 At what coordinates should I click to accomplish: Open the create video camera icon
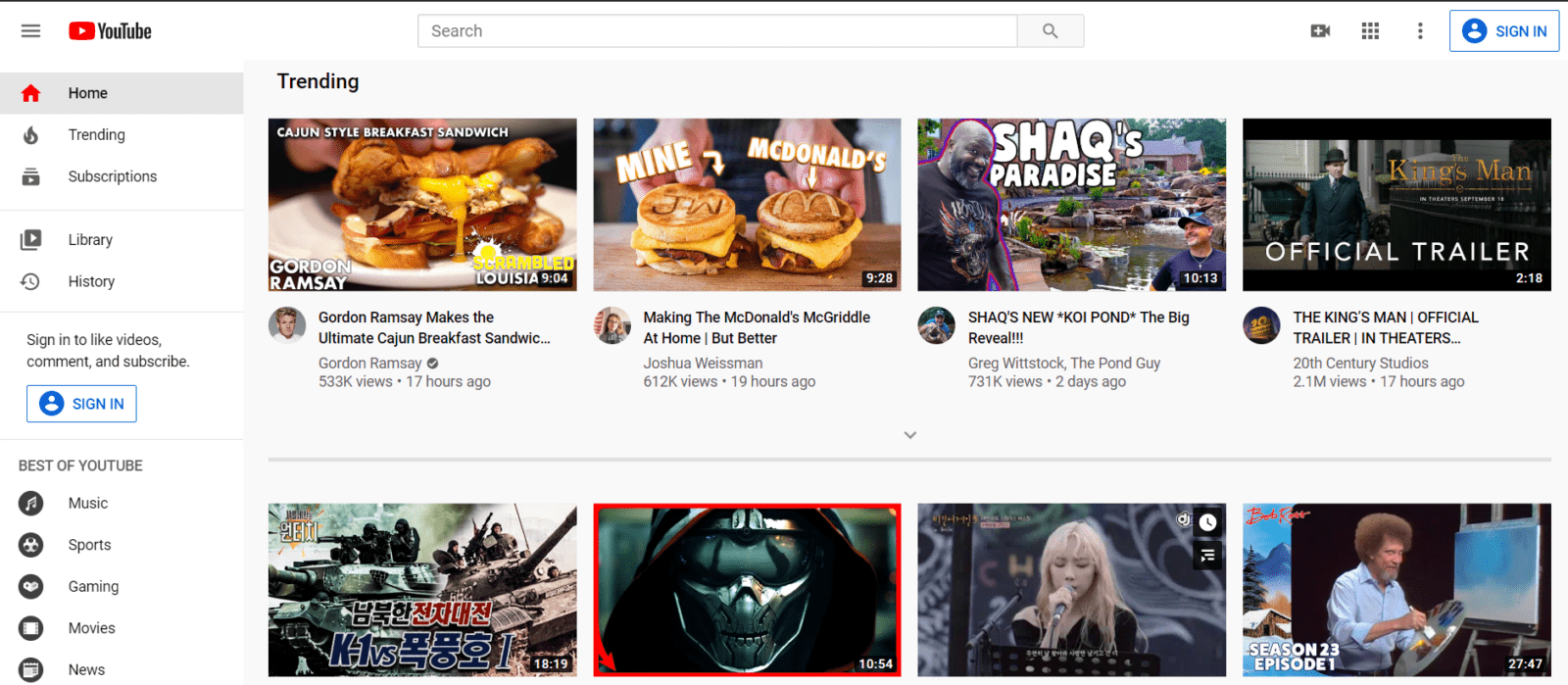pyautogui.click(x=1320, y=31)
